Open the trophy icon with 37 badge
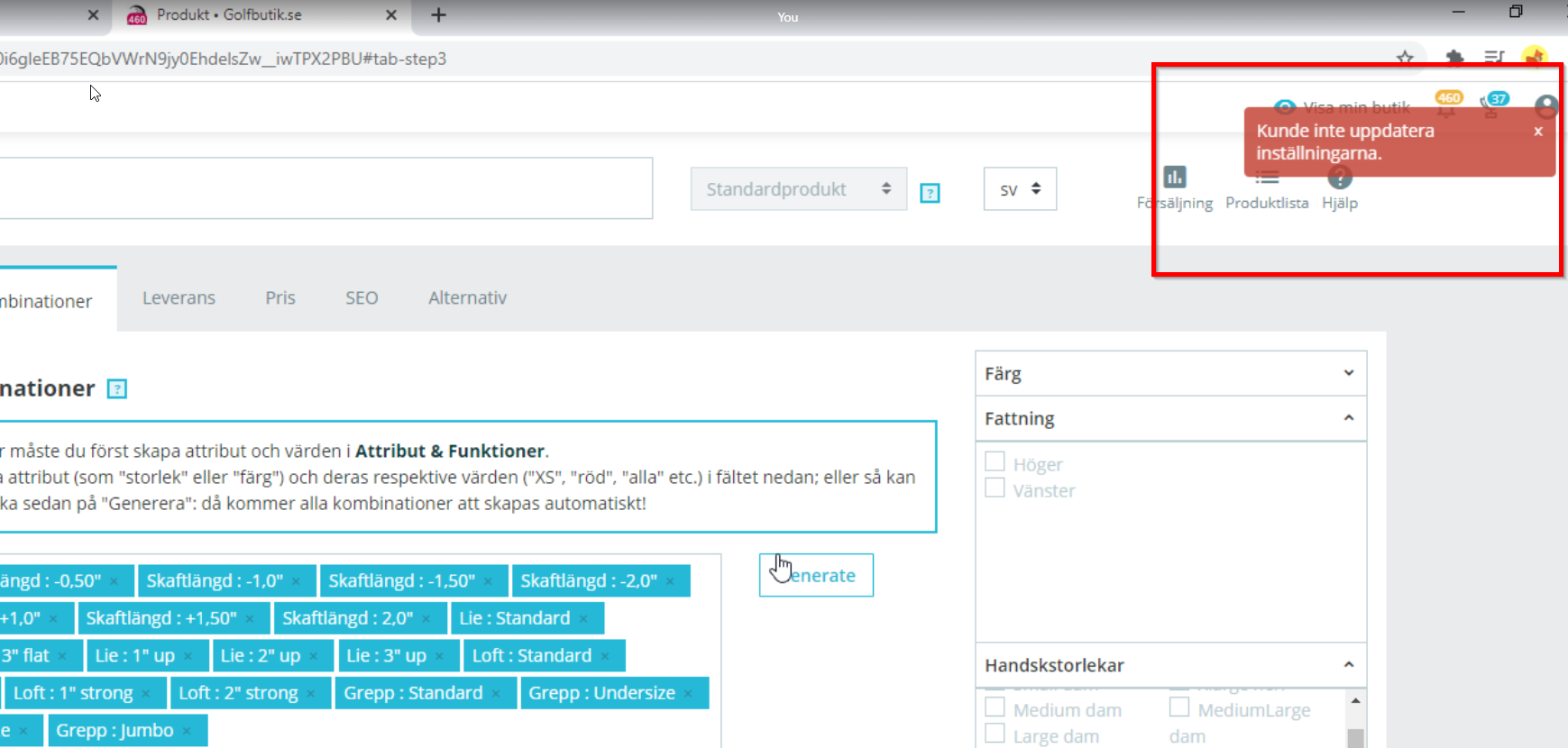Image resolution: width=1568 pixels, height=748 pixels. (x=1494, y=105)
